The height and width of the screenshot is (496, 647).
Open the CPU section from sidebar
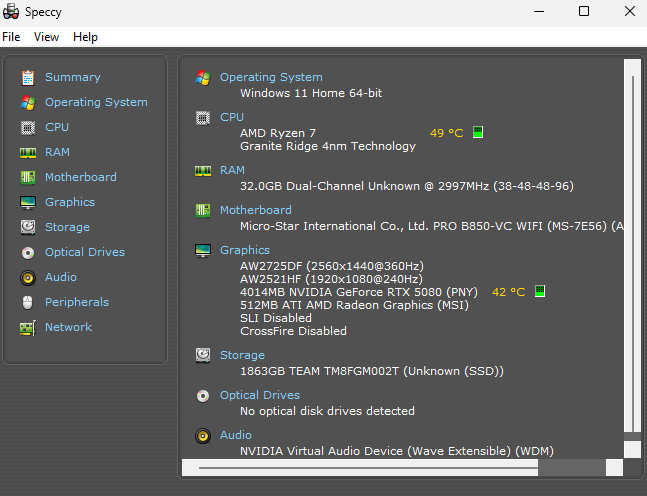tap(57, 127)
